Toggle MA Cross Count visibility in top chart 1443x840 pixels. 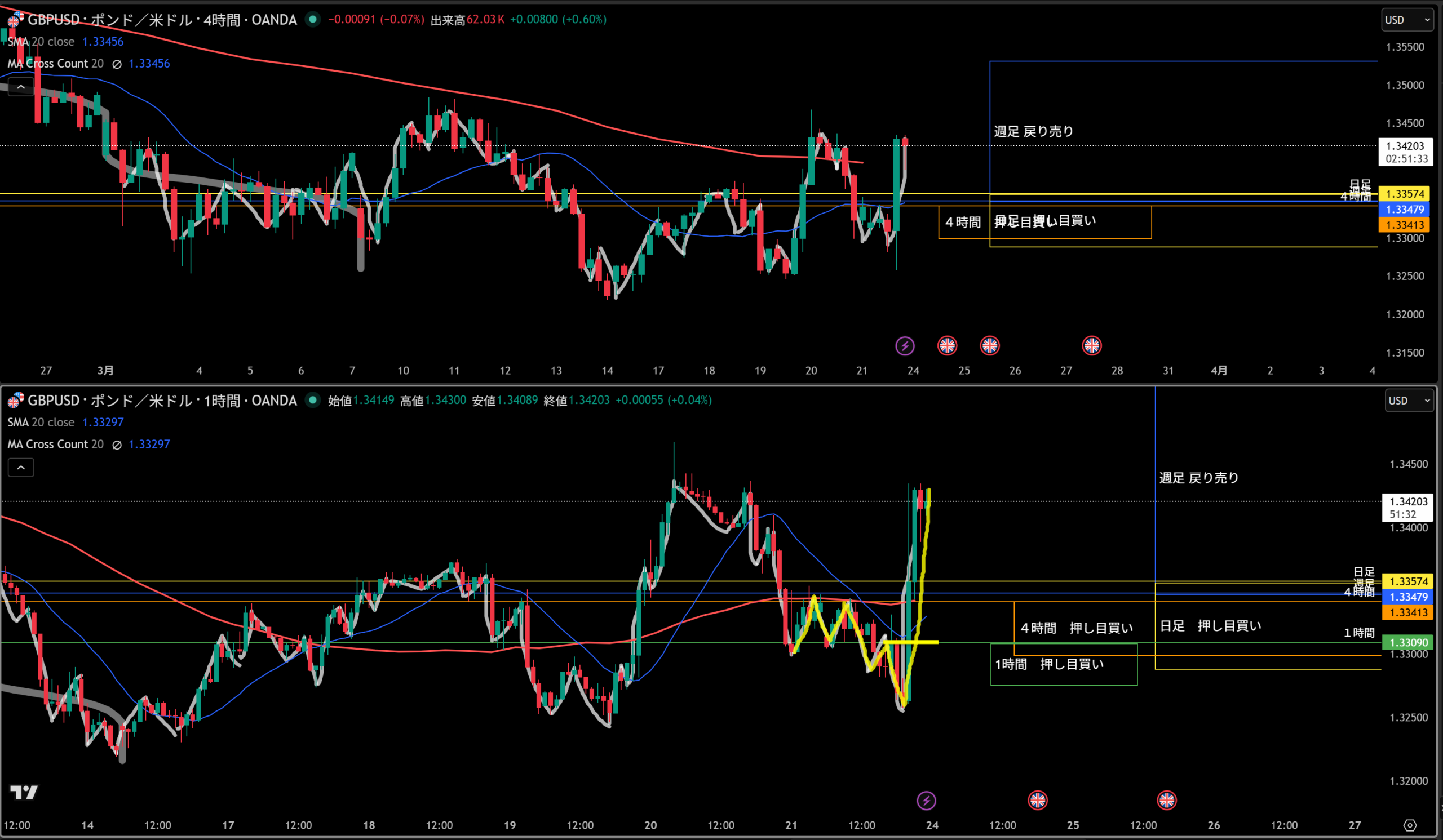tap(117, 64)
